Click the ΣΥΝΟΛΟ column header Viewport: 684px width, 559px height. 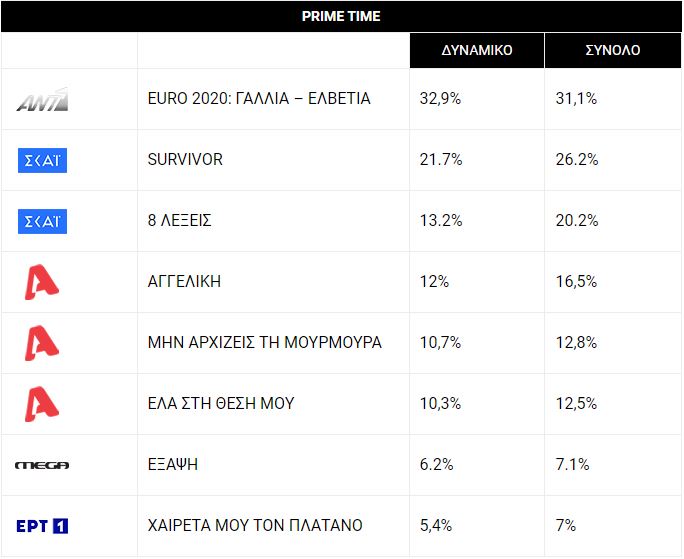click(x=612, y=50)
